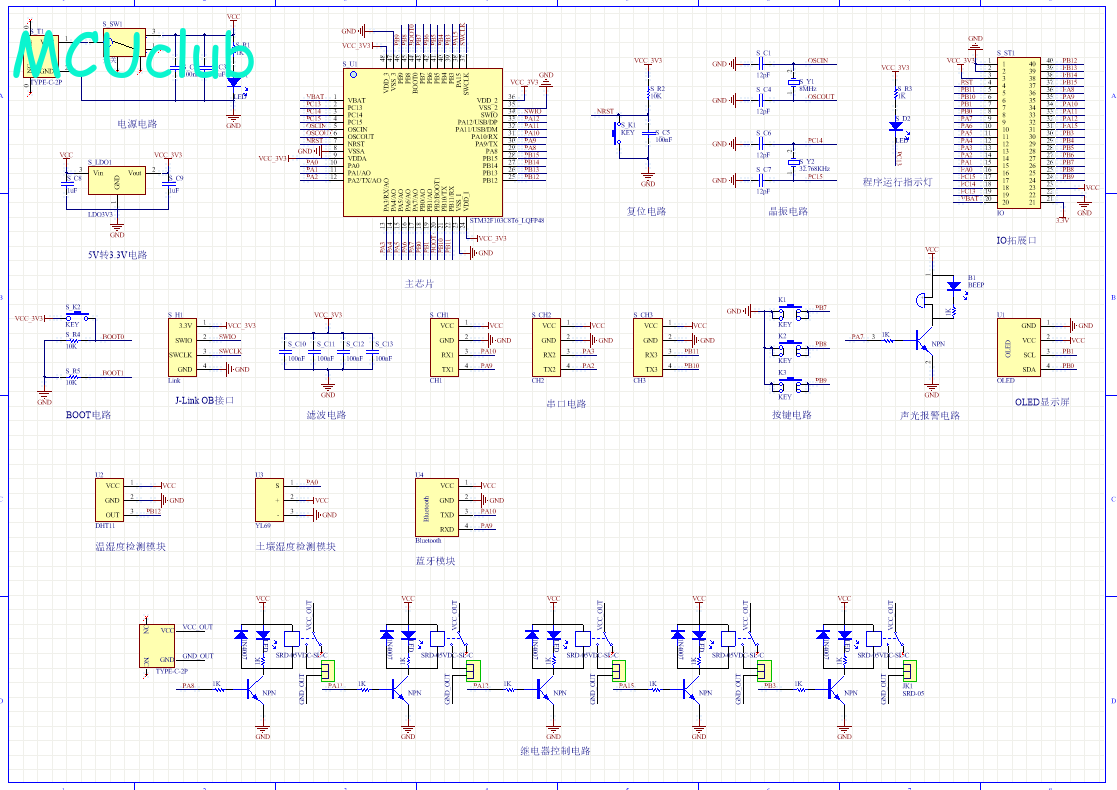Select the S_CH2 serial port header
The height and width of the screenshot is (790, 1117).
[546, 347]
